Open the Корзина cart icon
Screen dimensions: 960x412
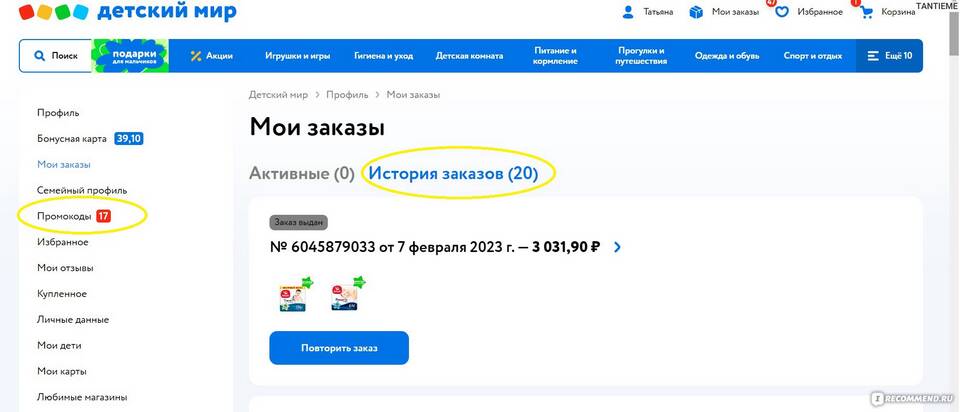(x=866, y=12)
